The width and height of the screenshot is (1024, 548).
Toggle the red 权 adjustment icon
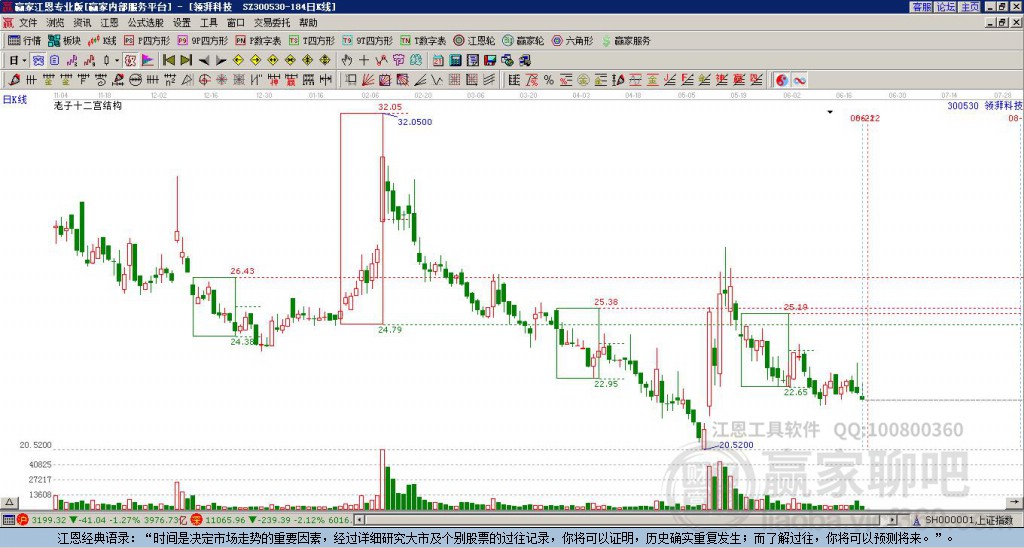pyautogui.click(x=130, y=61)
